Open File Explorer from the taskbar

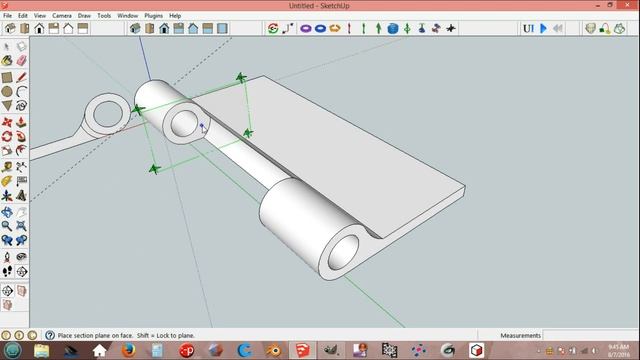coord(41,350)
